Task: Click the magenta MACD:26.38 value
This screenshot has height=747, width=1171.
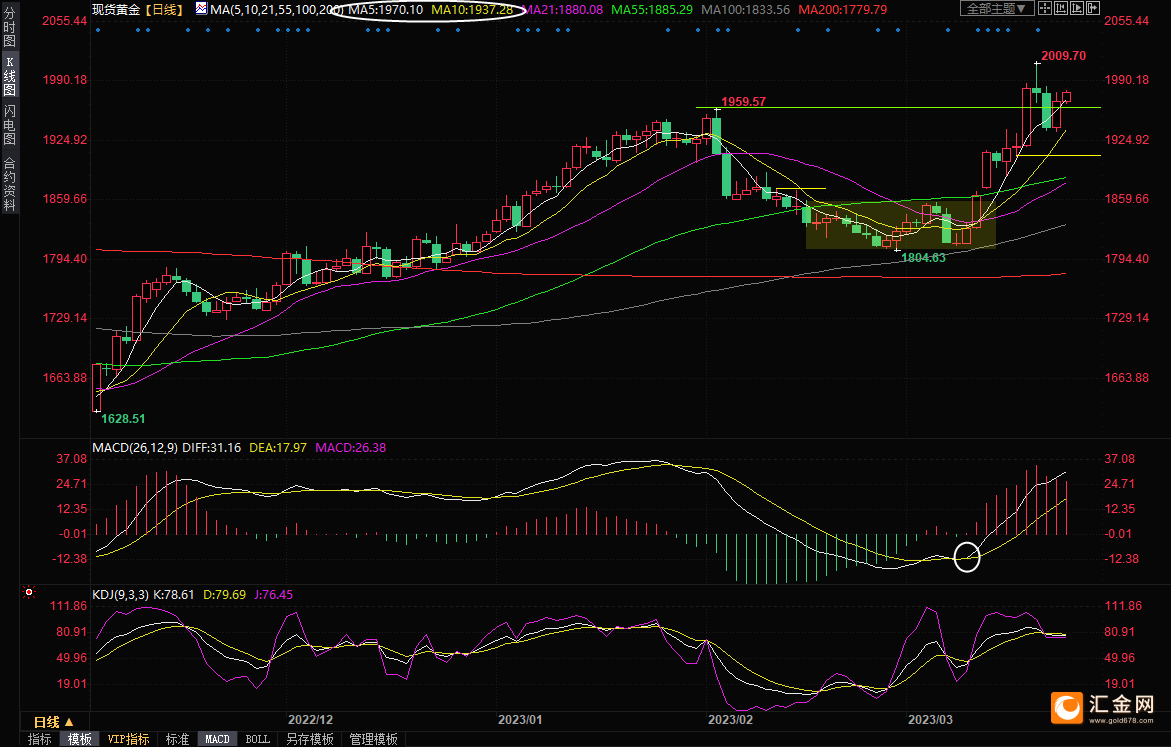Action: point(350,447)
